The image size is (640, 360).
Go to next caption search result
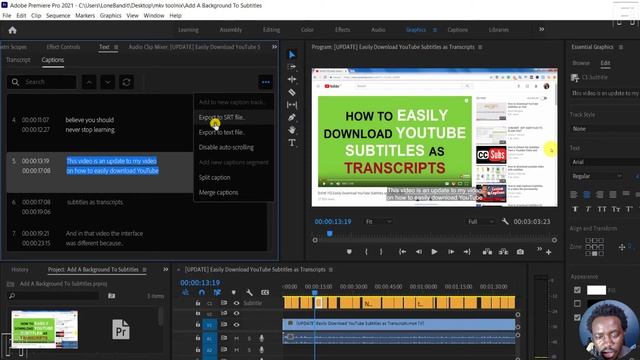point(108,82)
